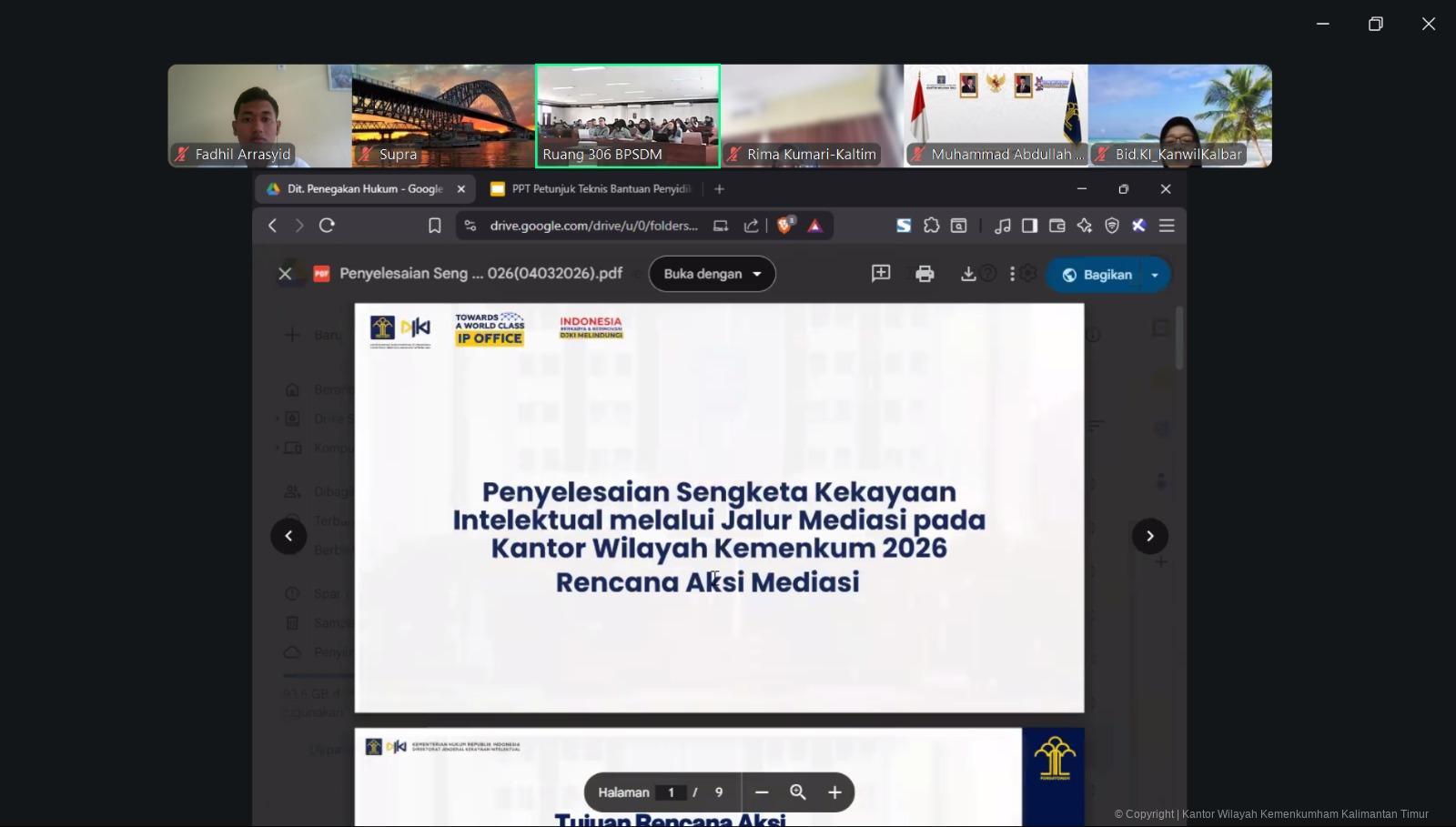1456x827 pixels.
Task: Print the PDF document
Action: pyautogui.click(x=925, y=273)
